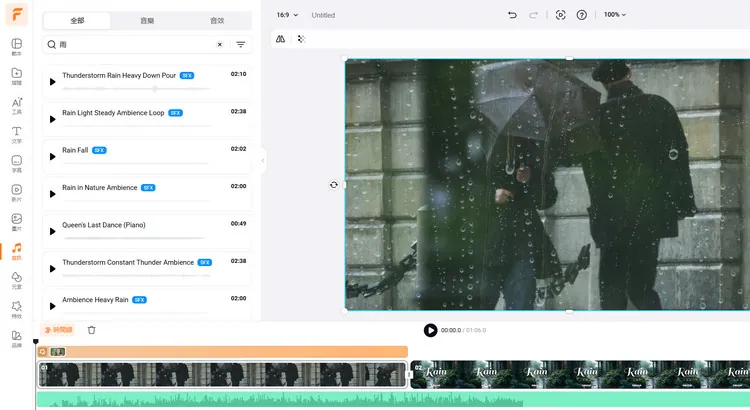
Task: Open the 元素 (Elements) sidebar panel
Action: coord(17,279)
